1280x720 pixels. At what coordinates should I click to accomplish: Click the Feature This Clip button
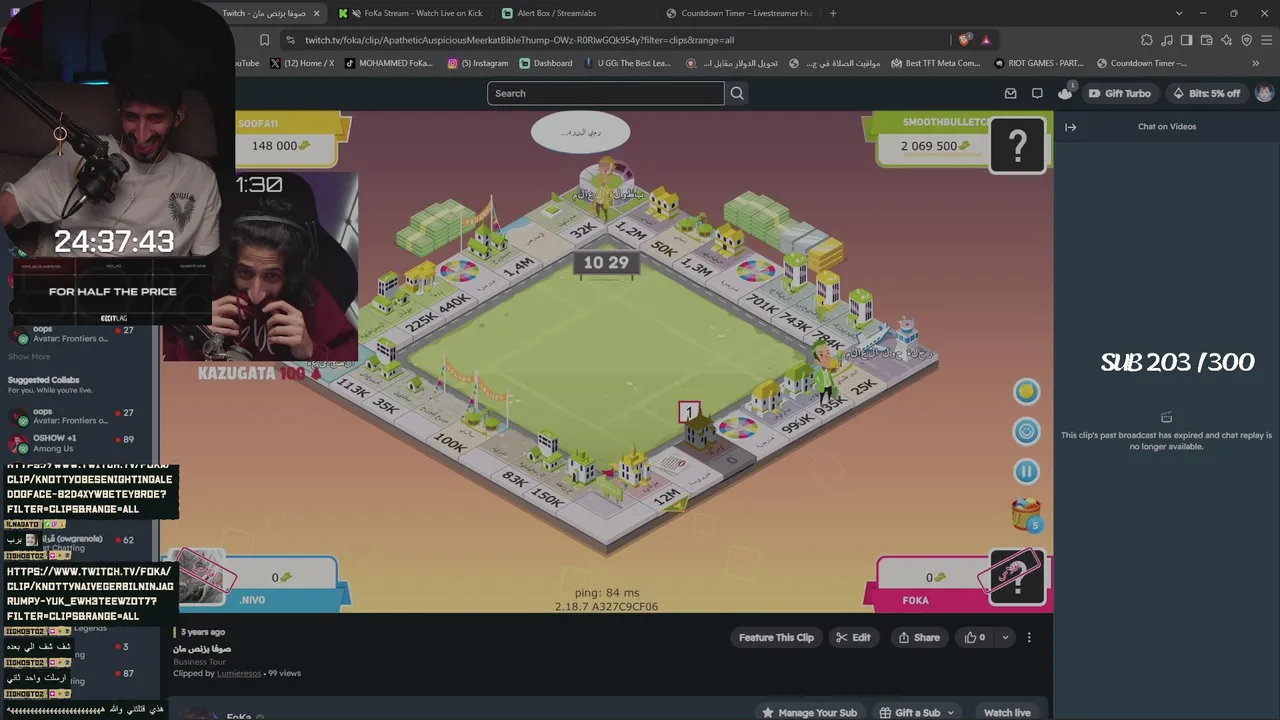[x=776, y=637]
